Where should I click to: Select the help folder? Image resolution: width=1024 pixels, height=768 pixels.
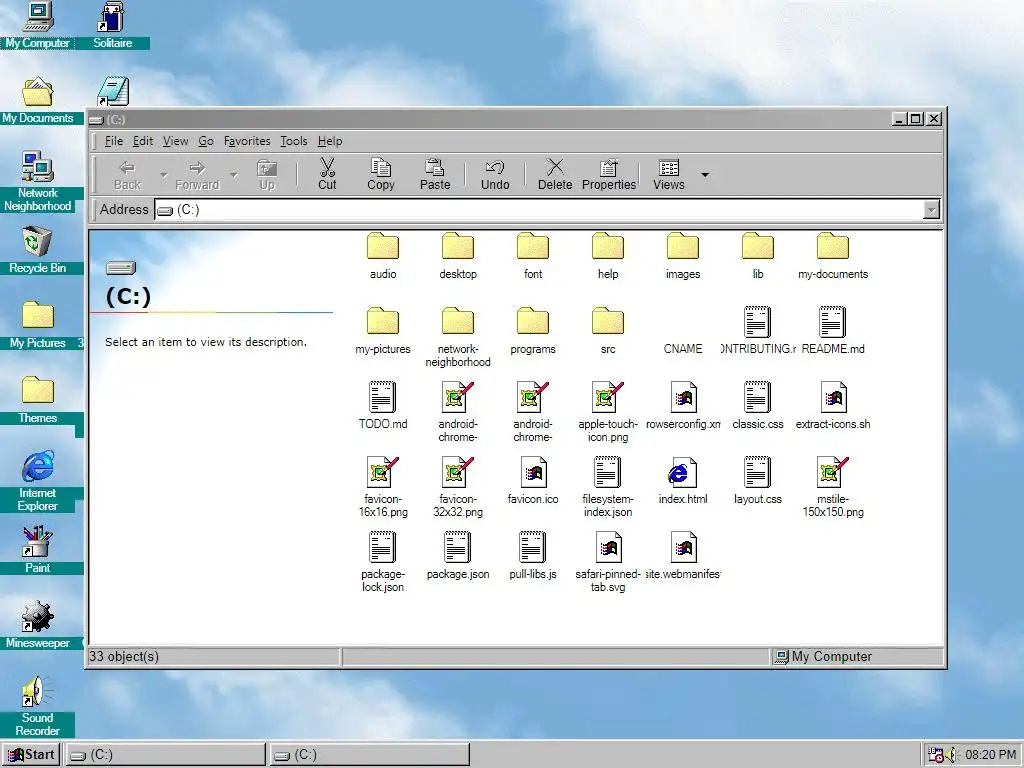click(608, 256)
